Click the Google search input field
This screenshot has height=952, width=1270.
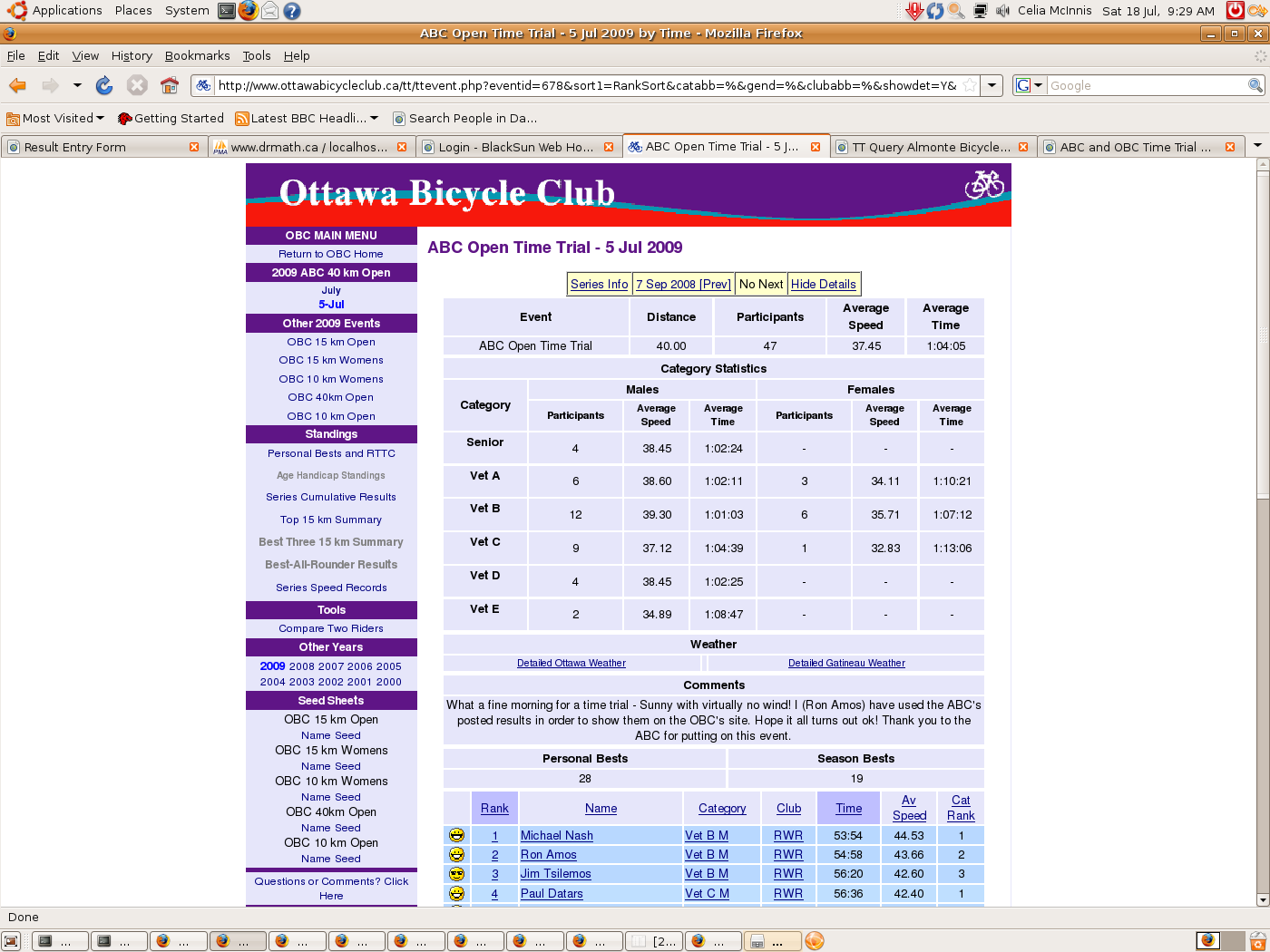1147,85
